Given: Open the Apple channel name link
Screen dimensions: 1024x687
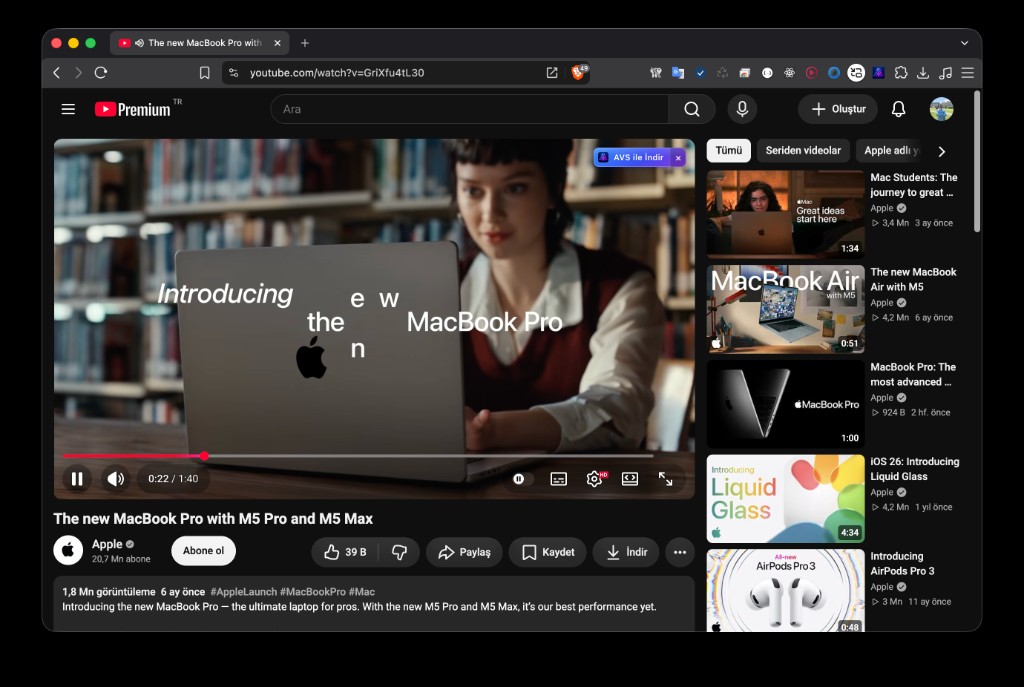Looking at the screenshot, I should coord(107,544).
